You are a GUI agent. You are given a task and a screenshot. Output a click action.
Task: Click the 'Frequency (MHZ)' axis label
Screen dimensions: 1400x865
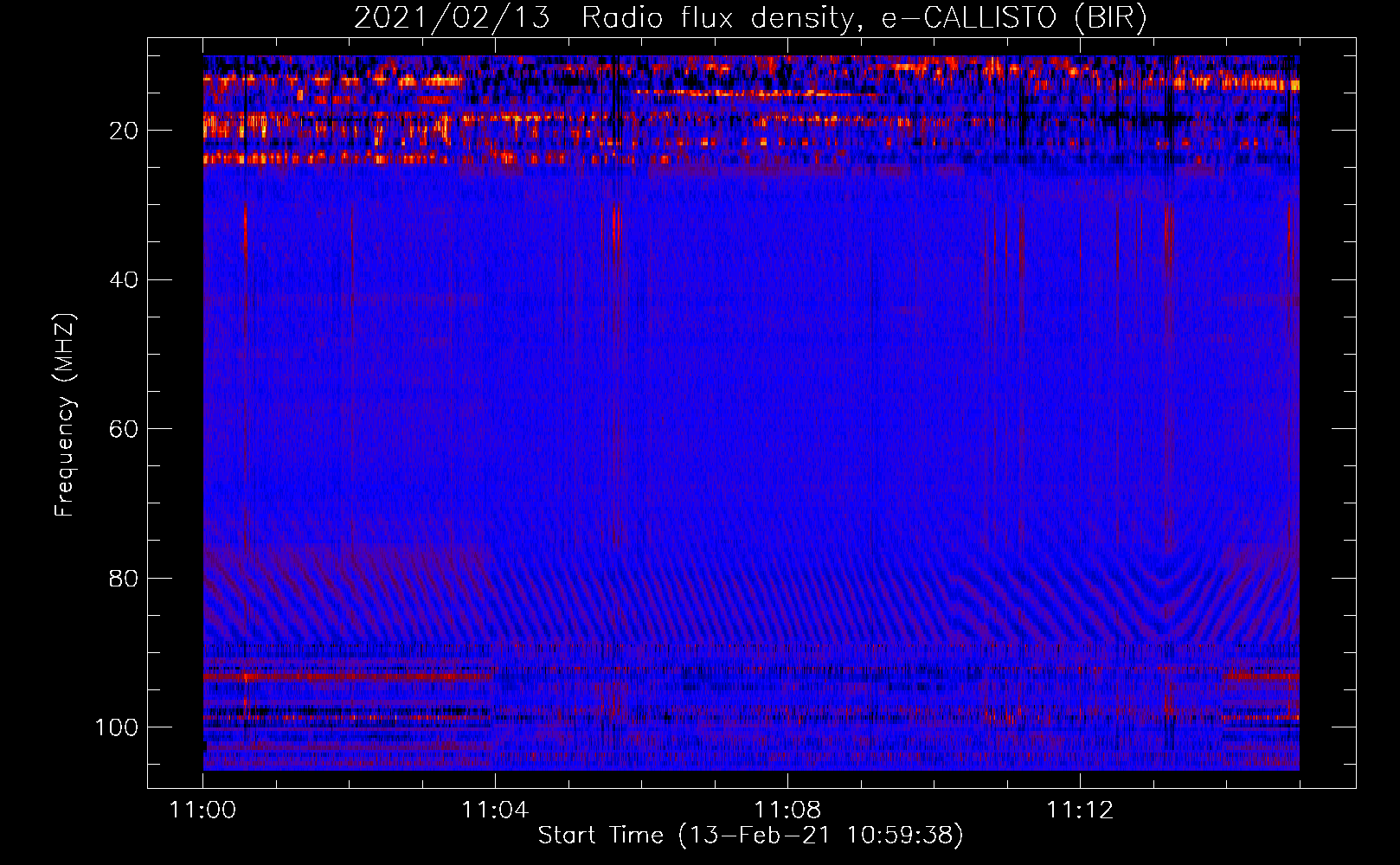[x=65, y=415]
